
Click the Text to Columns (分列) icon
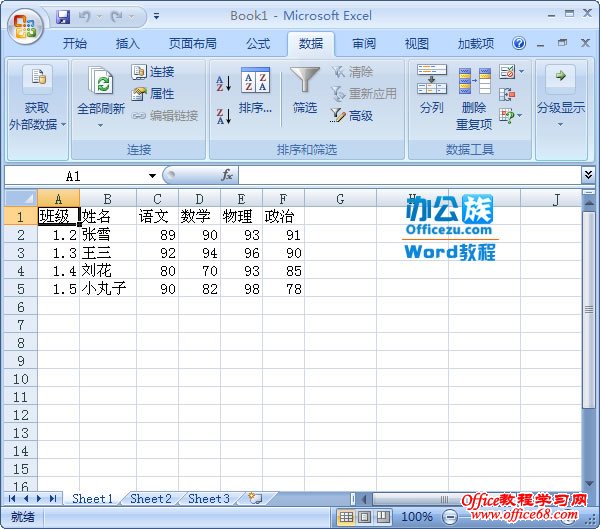pos(432,92)
